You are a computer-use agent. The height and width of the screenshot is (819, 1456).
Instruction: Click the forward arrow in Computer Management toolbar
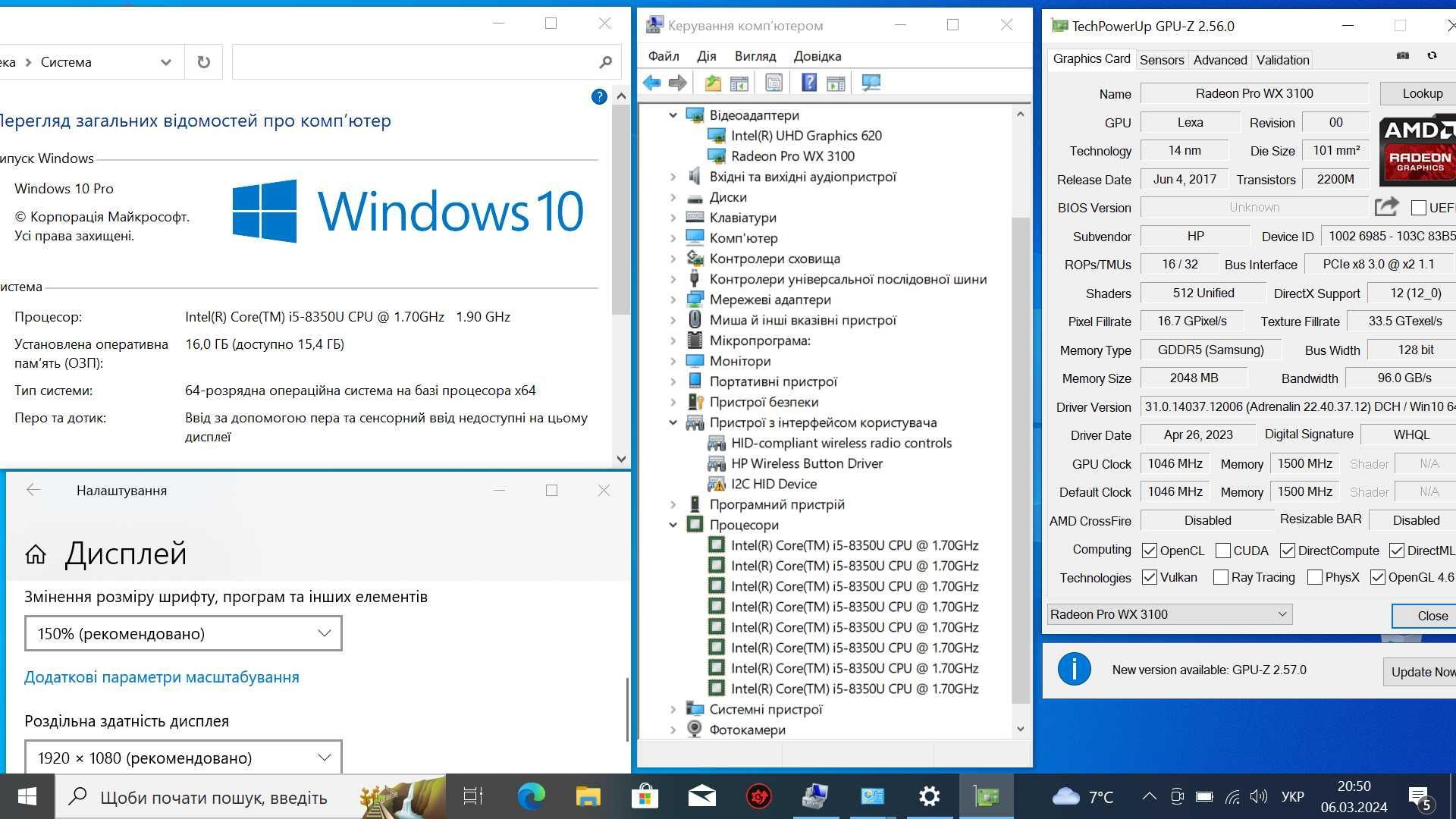(x=678, y=83)
